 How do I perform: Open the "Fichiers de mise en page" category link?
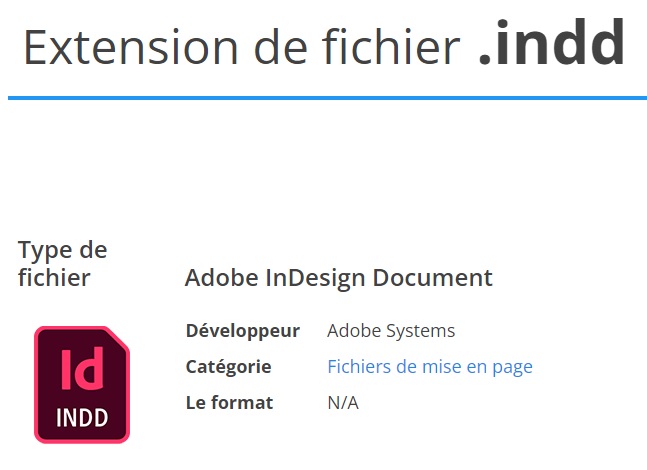pos(430,366)
